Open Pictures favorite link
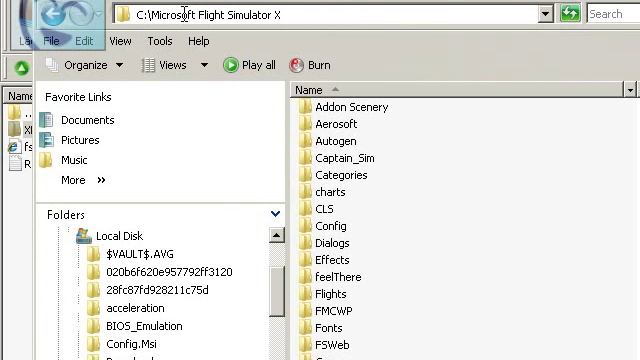The height and width of the screenshot is (360, 640). point(80,140)
